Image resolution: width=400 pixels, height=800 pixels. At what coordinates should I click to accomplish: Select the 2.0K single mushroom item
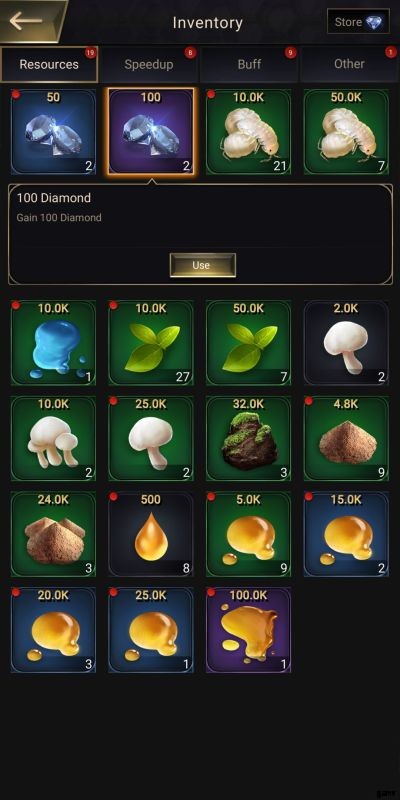(x=346, y=343)
